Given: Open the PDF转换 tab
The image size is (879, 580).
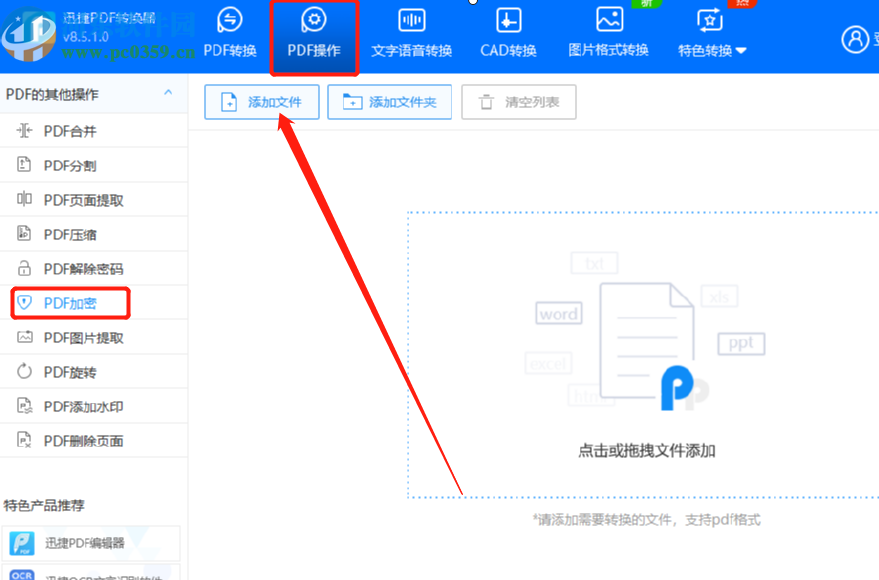Looking at the screenshot, I should coord(230,34).
